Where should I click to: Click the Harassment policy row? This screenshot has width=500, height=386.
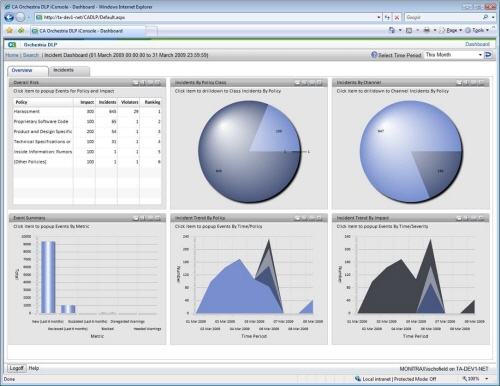click(87, 112)
